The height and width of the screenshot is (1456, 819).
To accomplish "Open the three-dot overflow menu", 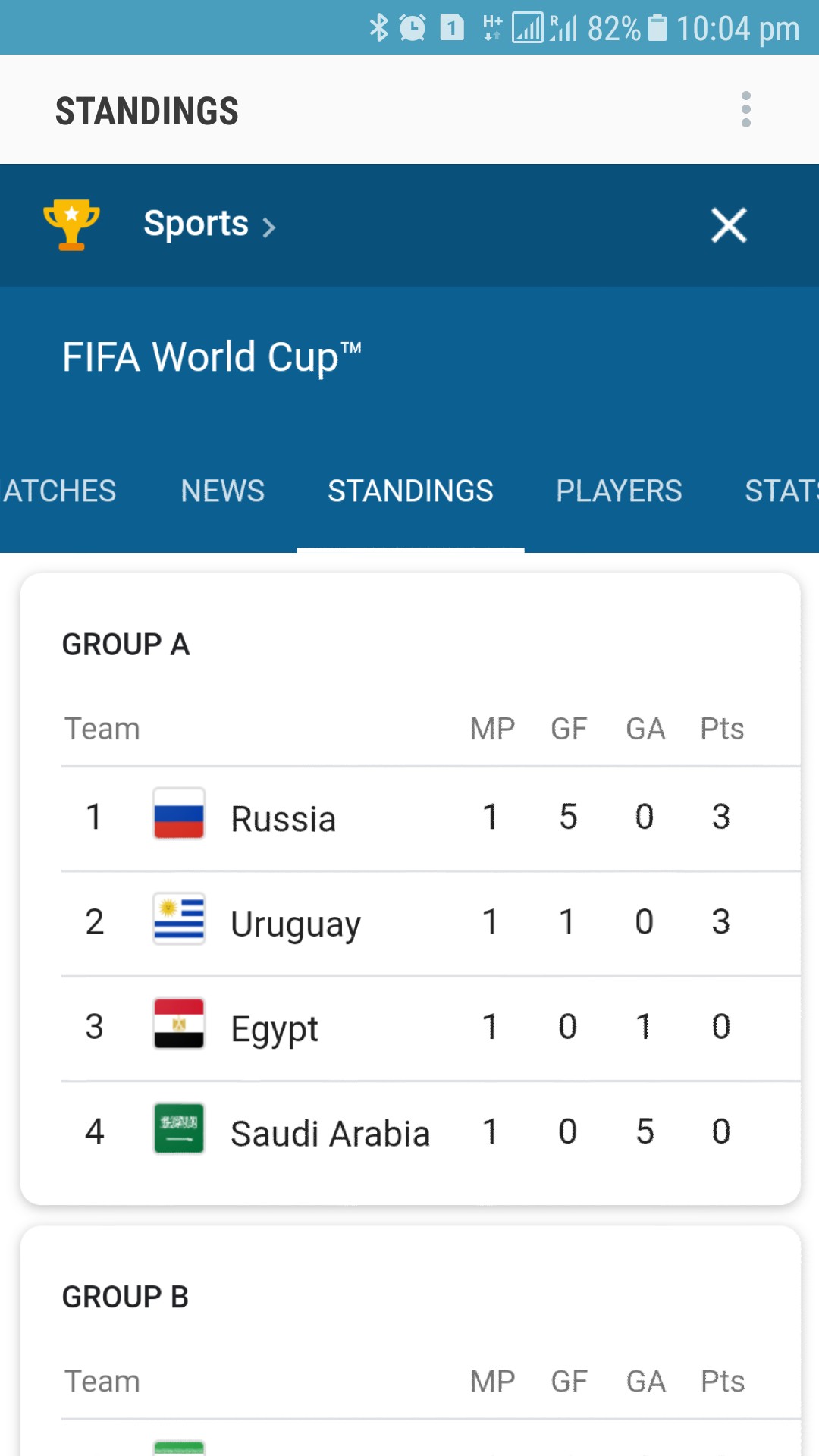I will (746, 110).
